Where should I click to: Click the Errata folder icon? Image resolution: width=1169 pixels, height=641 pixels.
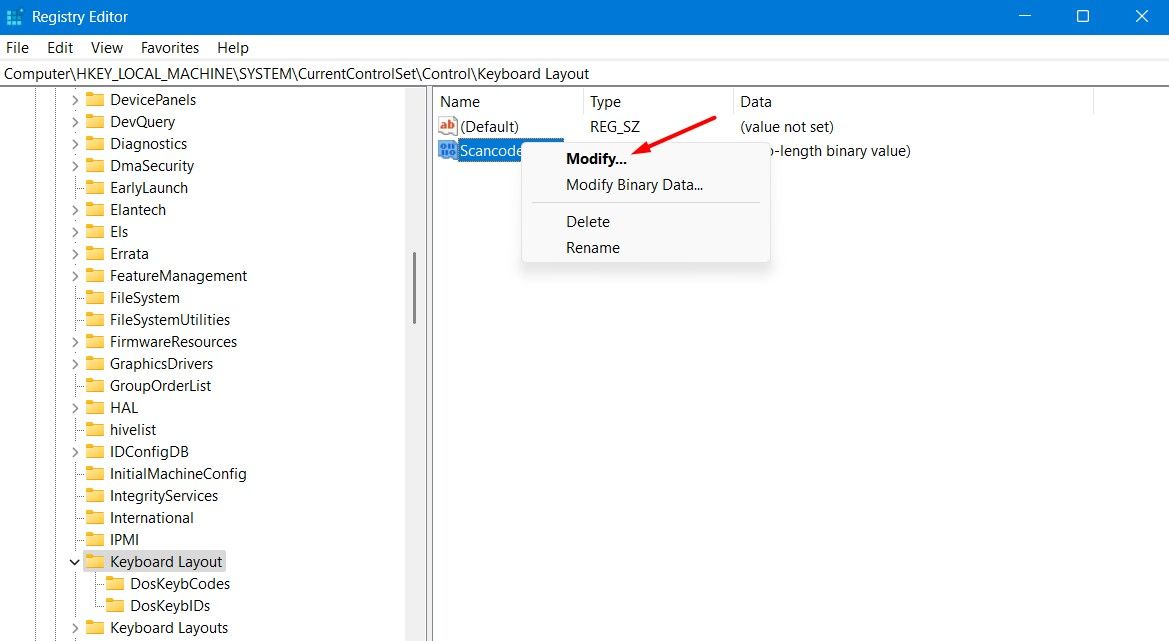[95, 253]
